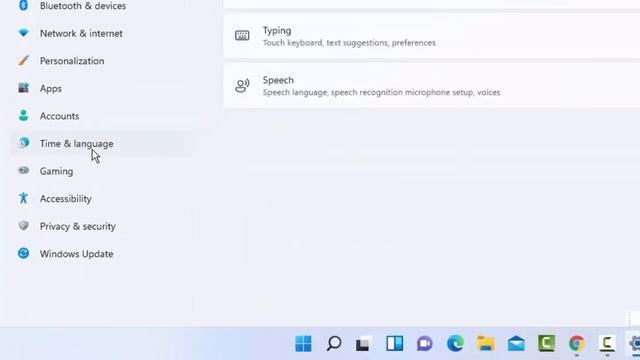The height and width of the screenshot is (360, 640).
Task: Click the Apps icon in sidebar
Action: coord(24,88)
